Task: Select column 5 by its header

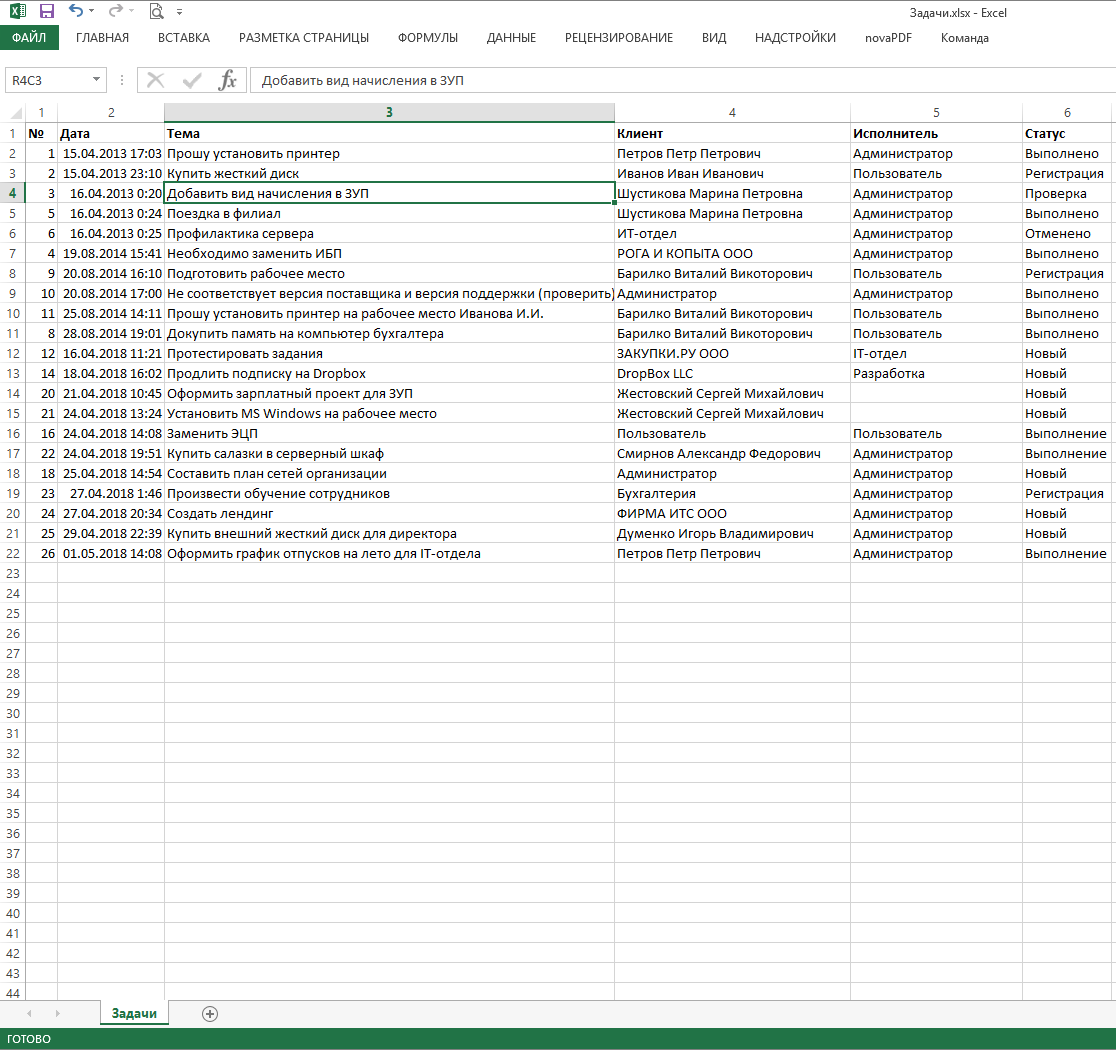Action: coord(937,112)
